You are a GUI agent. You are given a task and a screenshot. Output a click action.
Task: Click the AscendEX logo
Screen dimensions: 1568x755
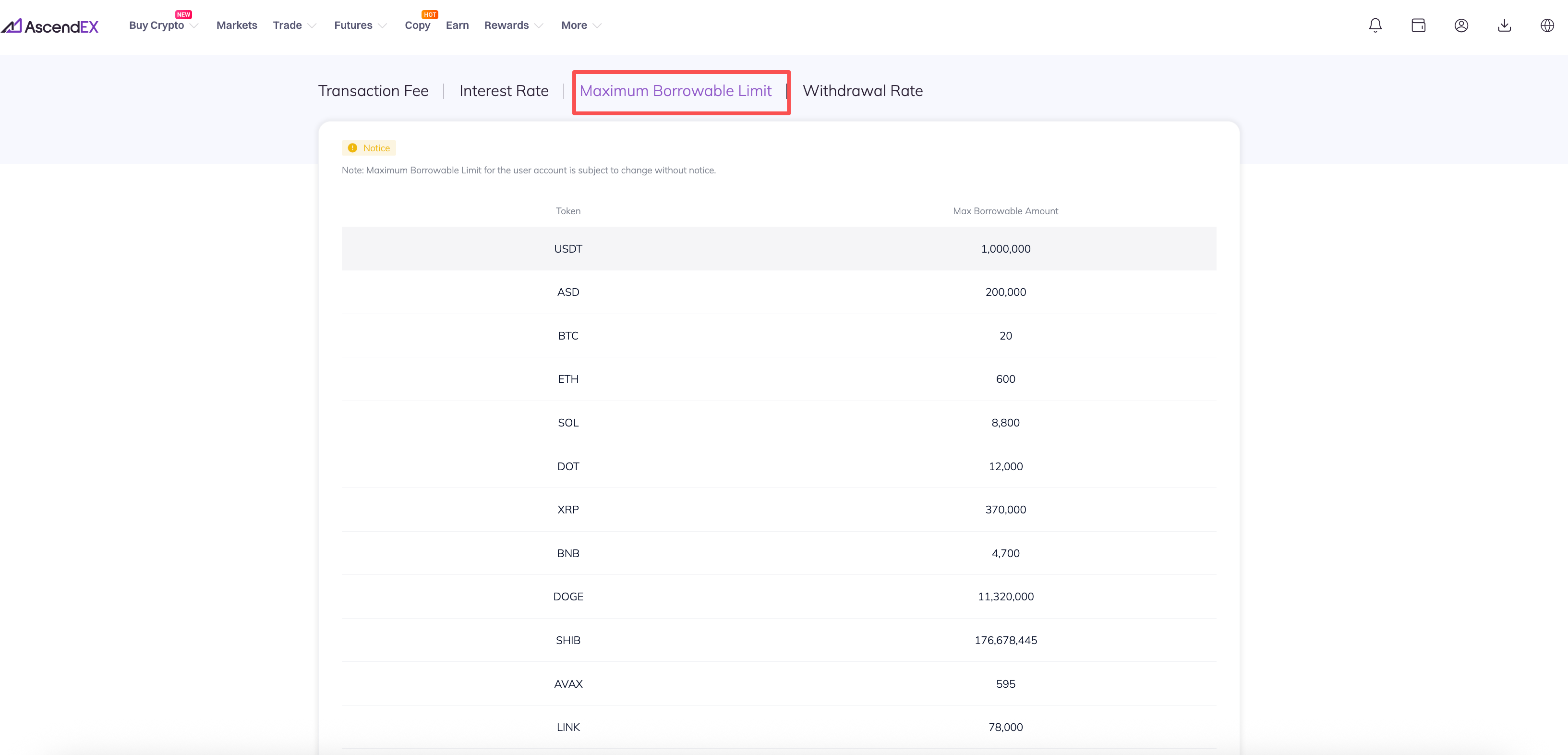pos(50,26)
